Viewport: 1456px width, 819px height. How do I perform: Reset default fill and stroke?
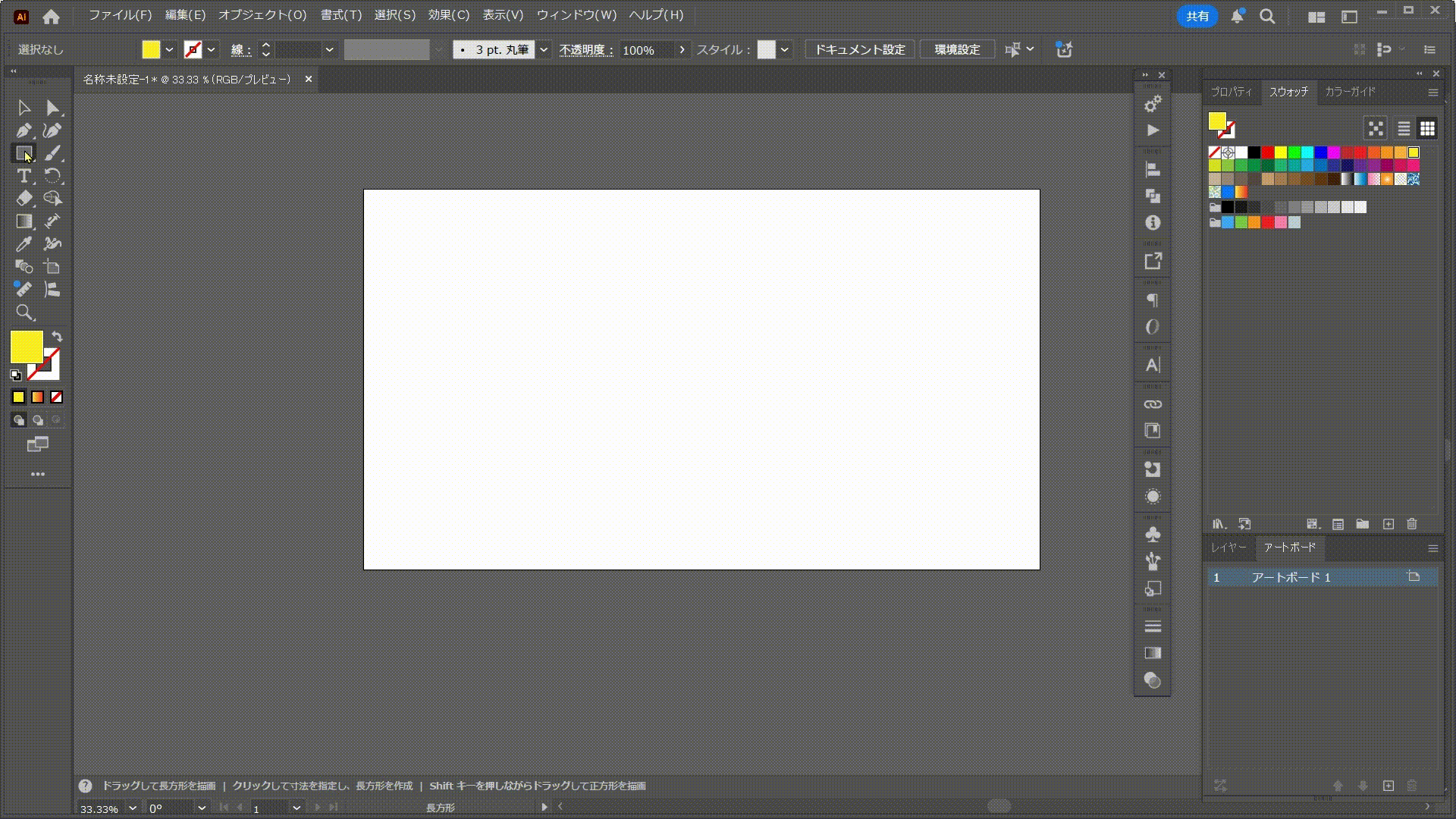coord(16,375)
